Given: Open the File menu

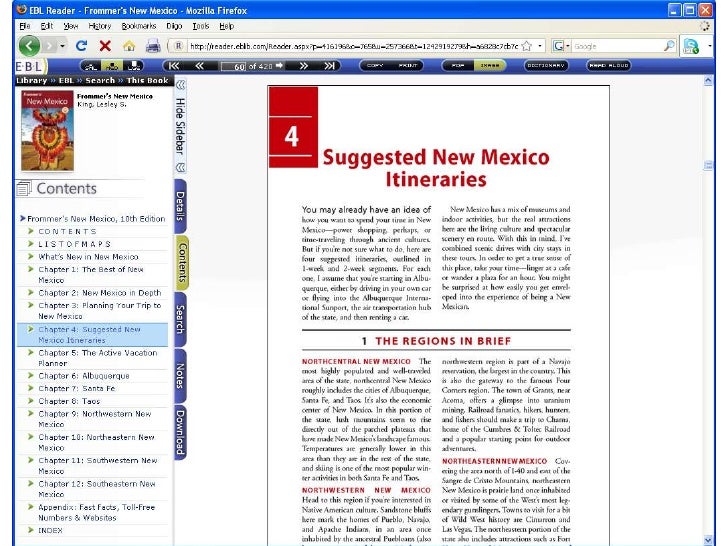Looking at the screenshot, I should 25,26.
